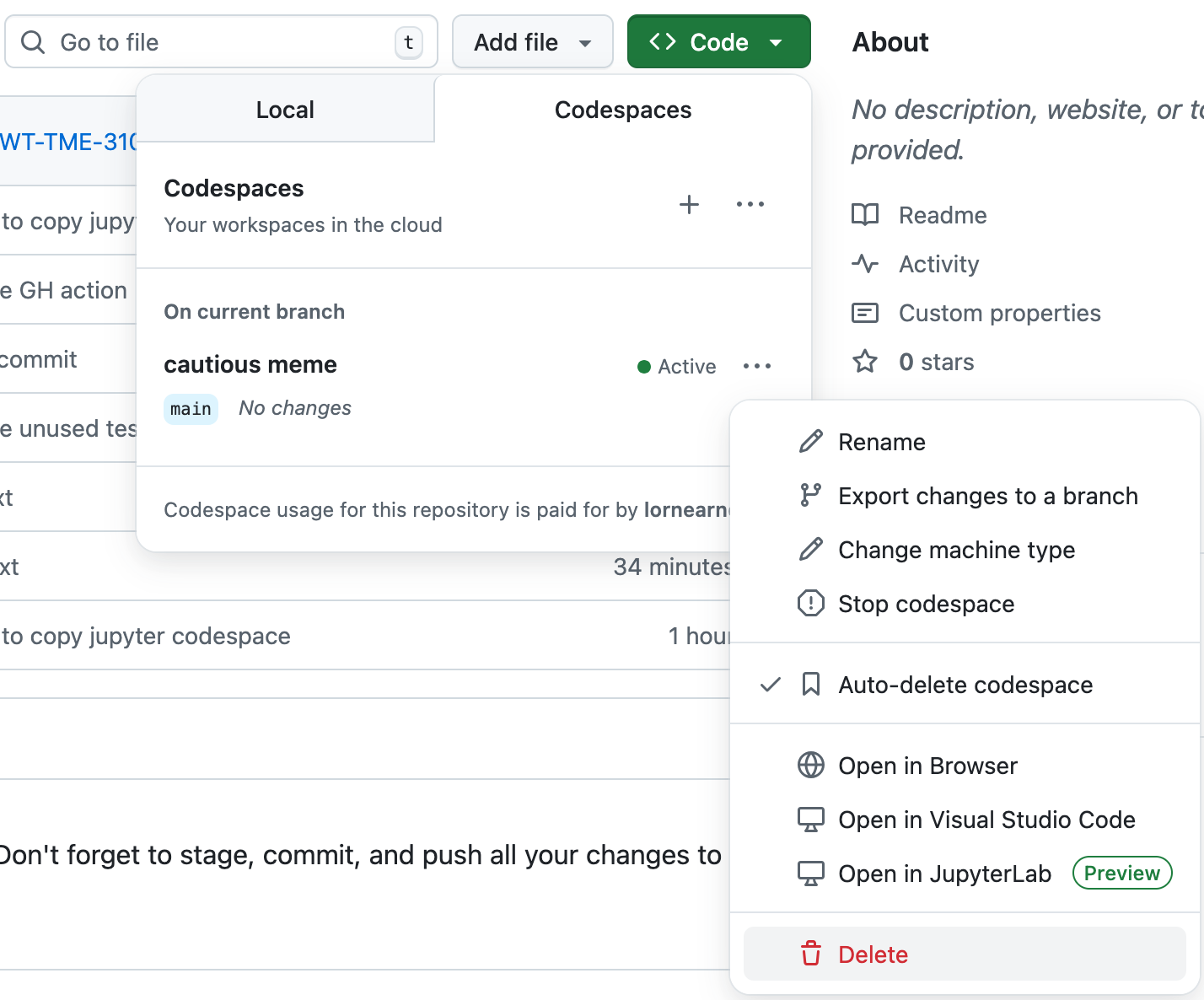Click the three-dot menu beside Active status

coord(756,366)
